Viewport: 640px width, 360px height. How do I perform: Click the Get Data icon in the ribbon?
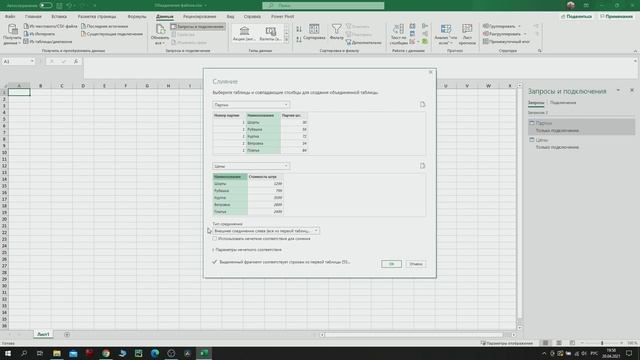[12, 30]
